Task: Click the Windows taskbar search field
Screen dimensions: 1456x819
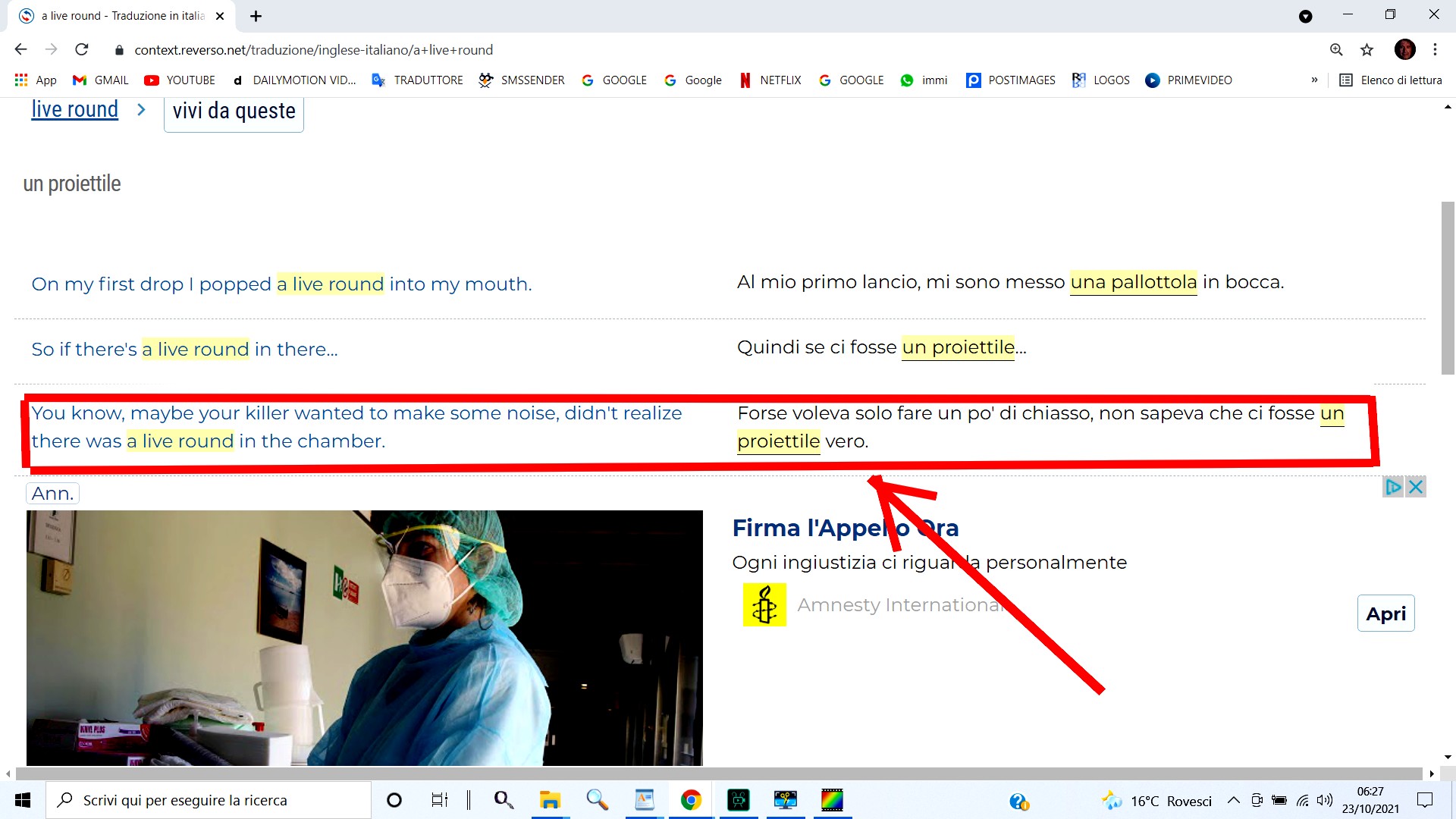Action: pyautogui.click(x=209, y=800)
